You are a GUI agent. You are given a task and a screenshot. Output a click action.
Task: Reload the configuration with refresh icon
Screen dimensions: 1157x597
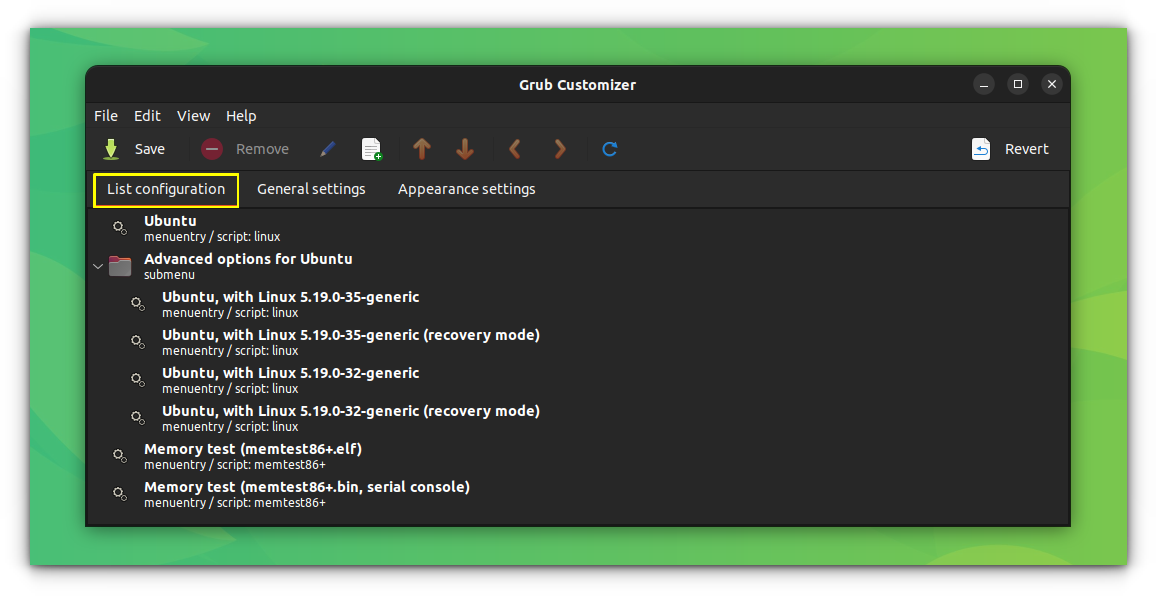click(609, 148)
